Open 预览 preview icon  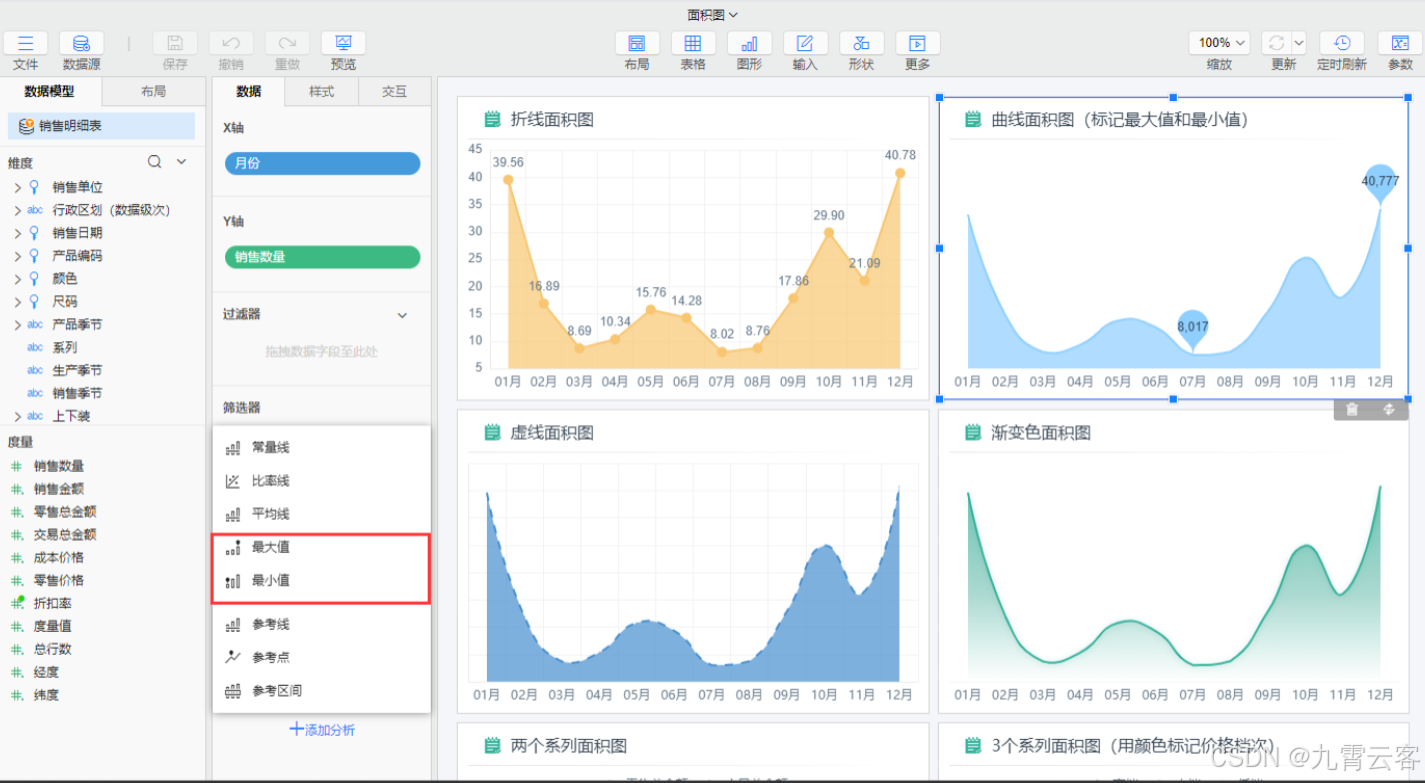point(343,43)
